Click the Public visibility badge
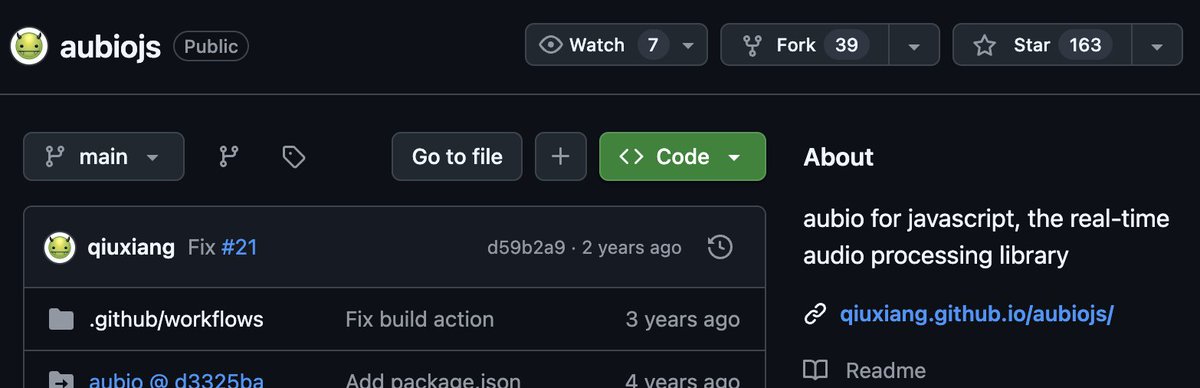This screenshot has height=388, width=1200. [211, 46]
